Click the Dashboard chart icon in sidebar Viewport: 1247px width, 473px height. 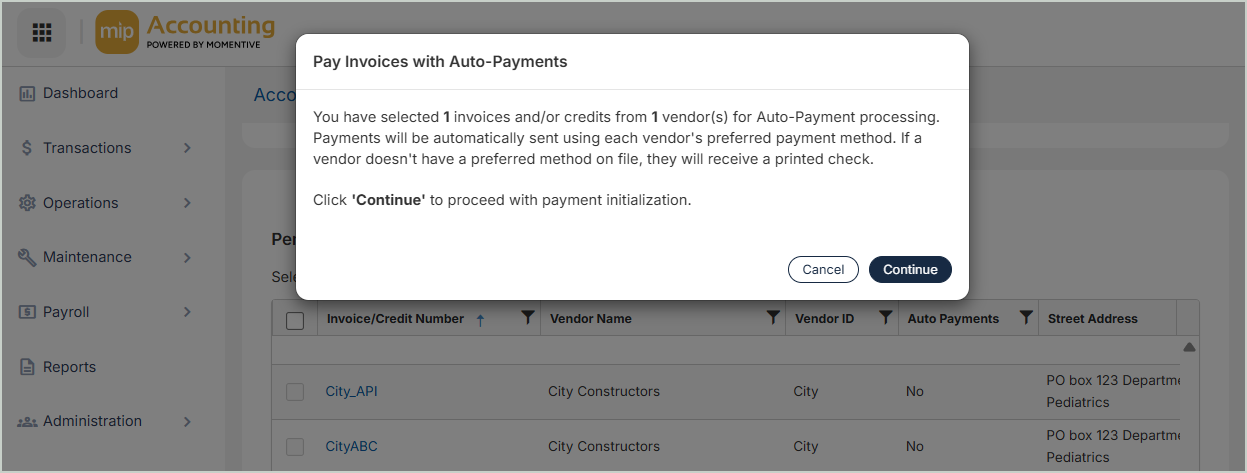(27, 94)
